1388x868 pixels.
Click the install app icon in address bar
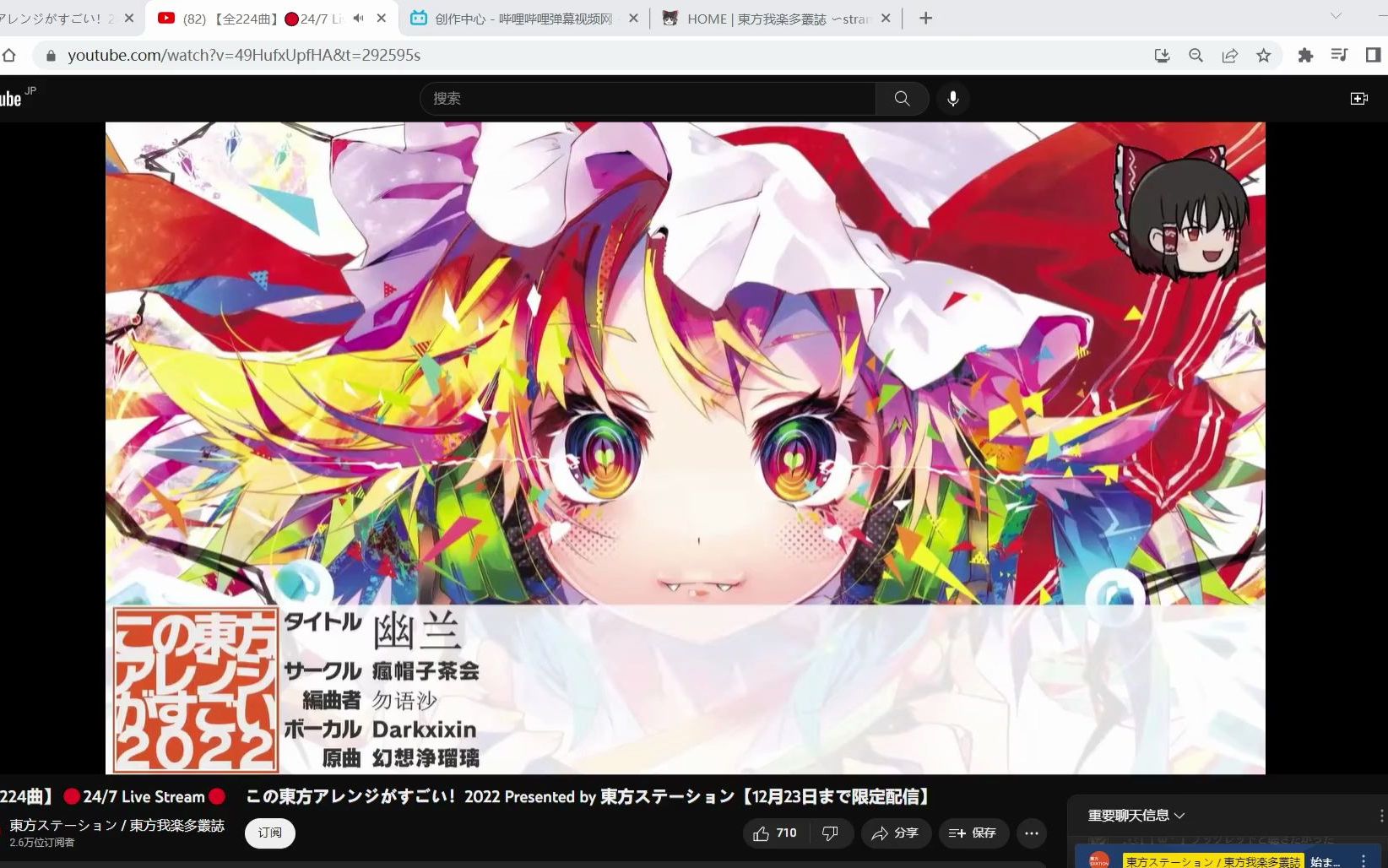click(x=1162, y=56)
